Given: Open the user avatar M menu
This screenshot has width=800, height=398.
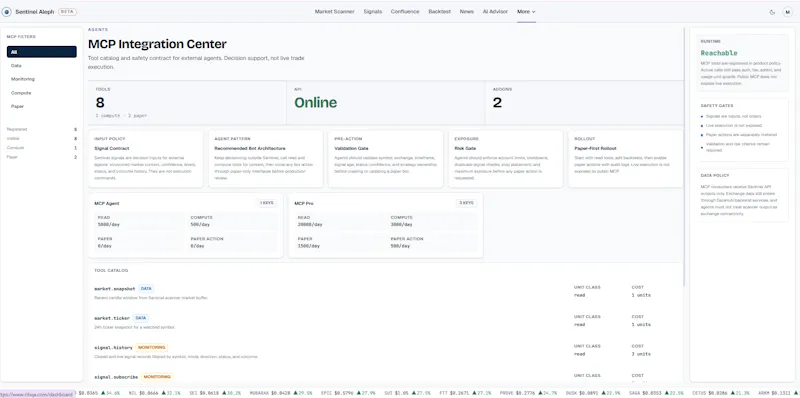Looking at the screenshot, I should (787, 12).
